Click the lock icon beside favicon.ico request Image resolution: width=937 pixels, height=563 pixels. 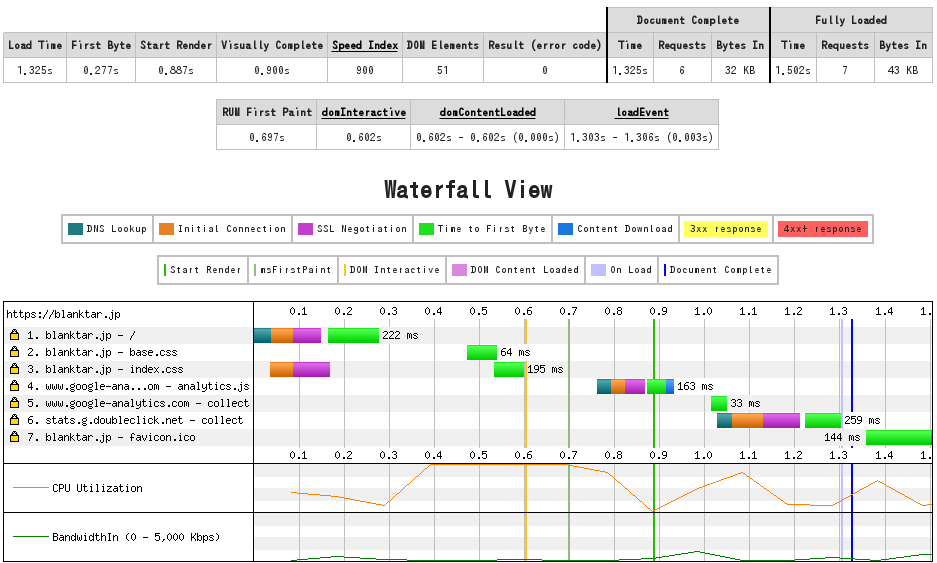[x=15, y=437]
